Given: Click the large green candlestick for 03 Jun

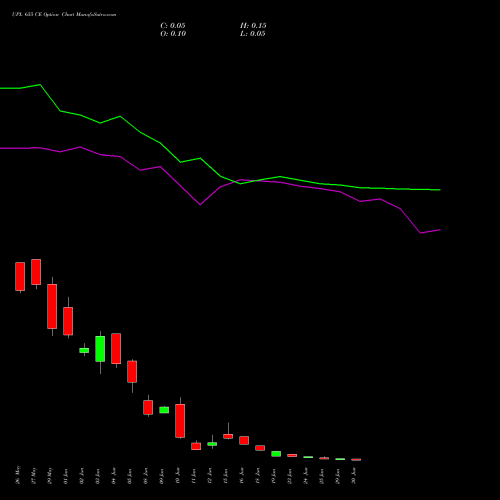Looking at the screenshot, I should [x=100, y=349].
